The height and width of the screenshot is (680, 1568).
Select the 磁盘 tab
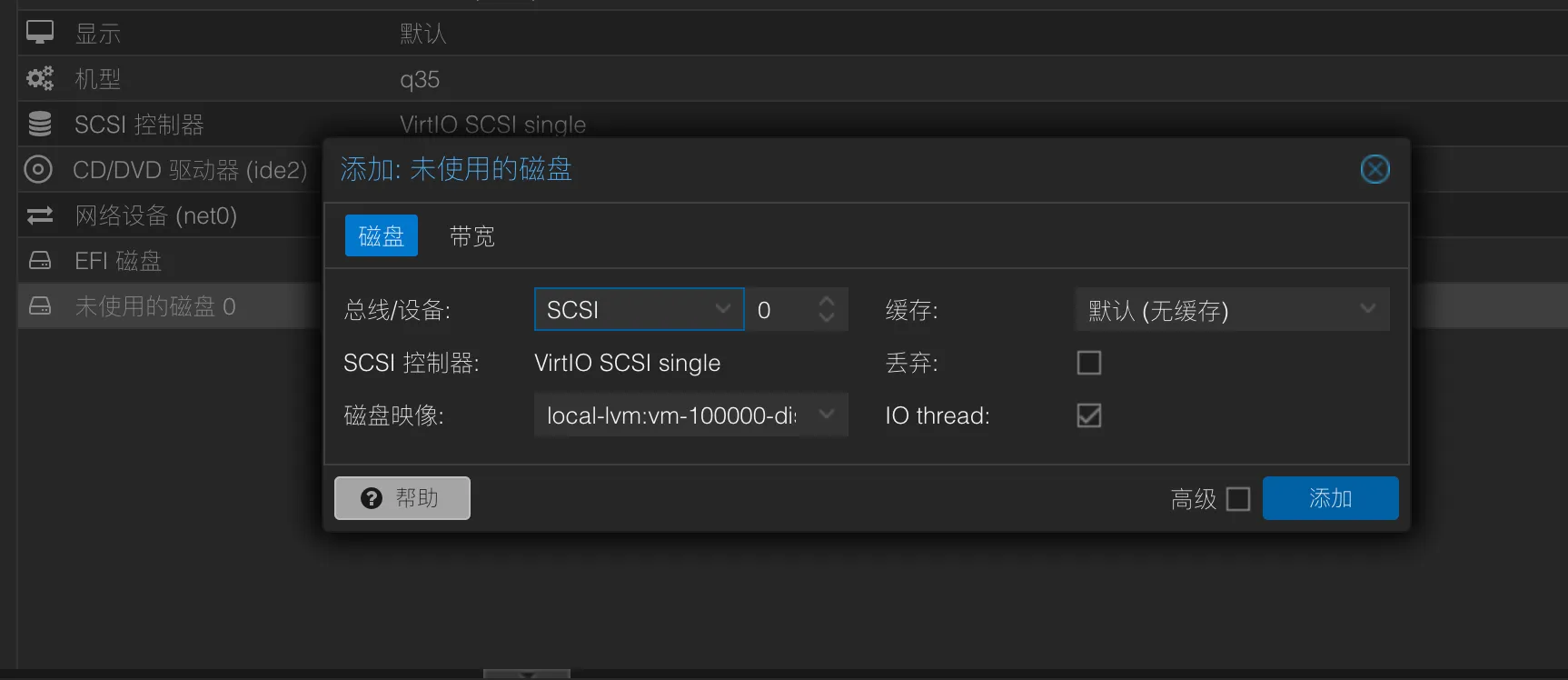click(381, 236)
